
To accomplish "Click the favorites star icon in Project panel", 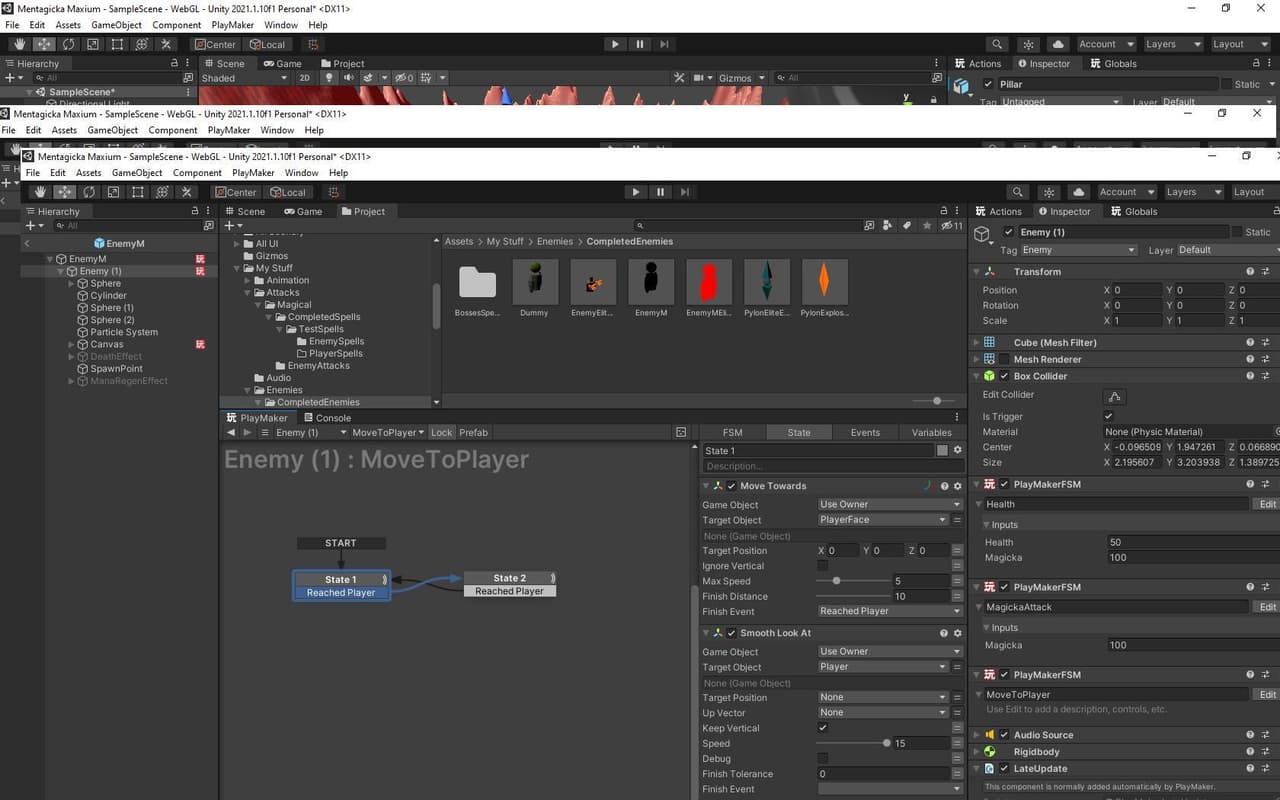I will pyautogui.click(x=927, y=226).
